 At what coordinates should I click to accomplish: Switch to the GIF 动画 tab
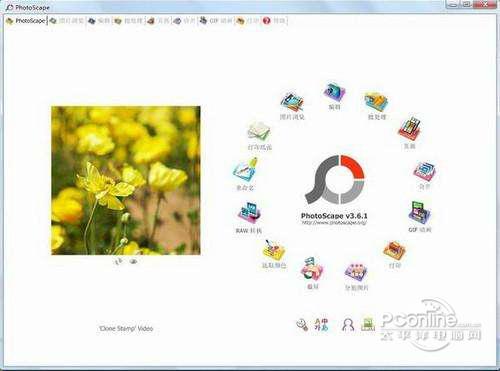click(216, 21)
